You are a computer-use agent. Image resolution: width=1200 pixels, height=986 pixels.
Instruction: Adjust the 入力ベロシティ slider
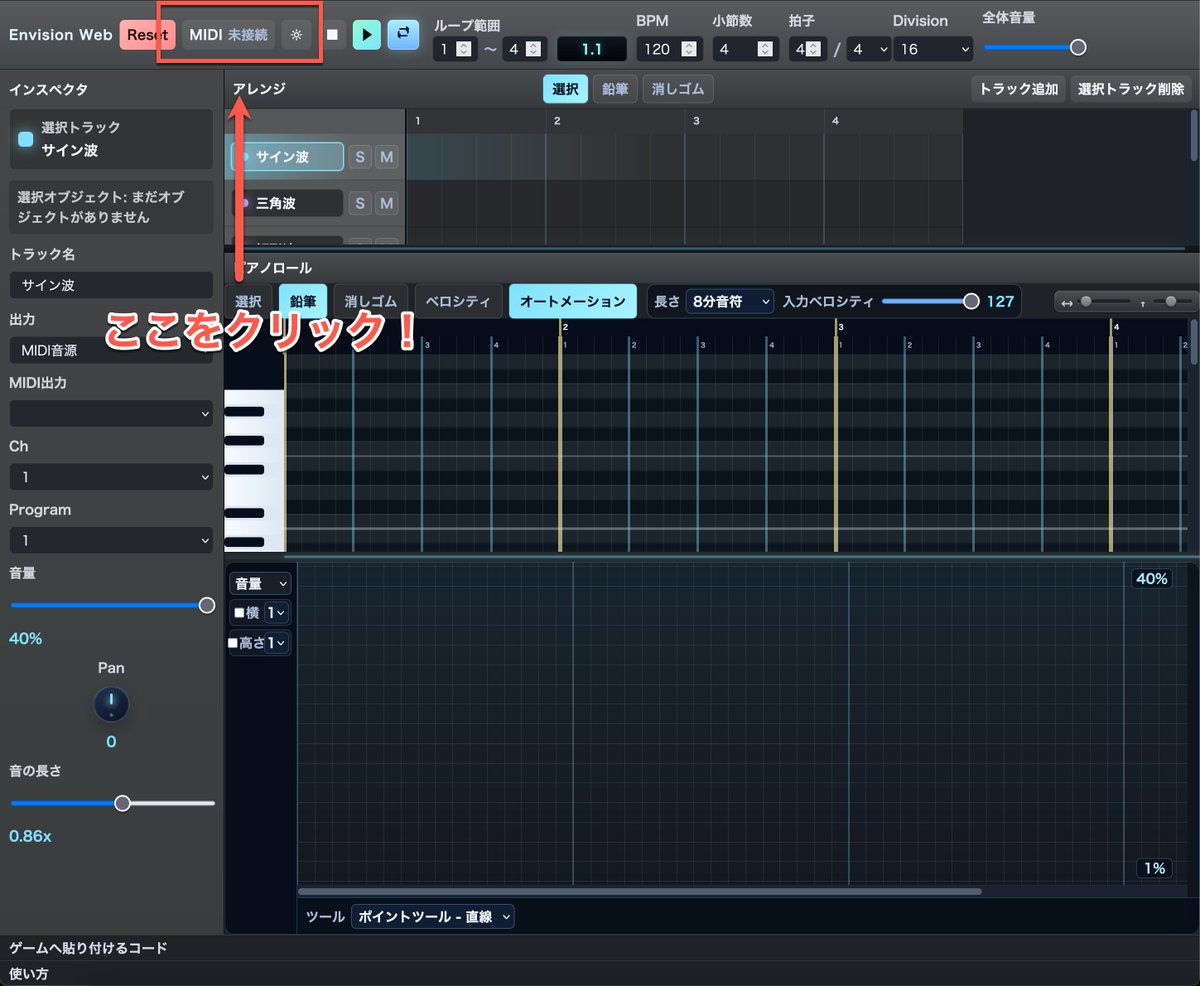[930, 301]
